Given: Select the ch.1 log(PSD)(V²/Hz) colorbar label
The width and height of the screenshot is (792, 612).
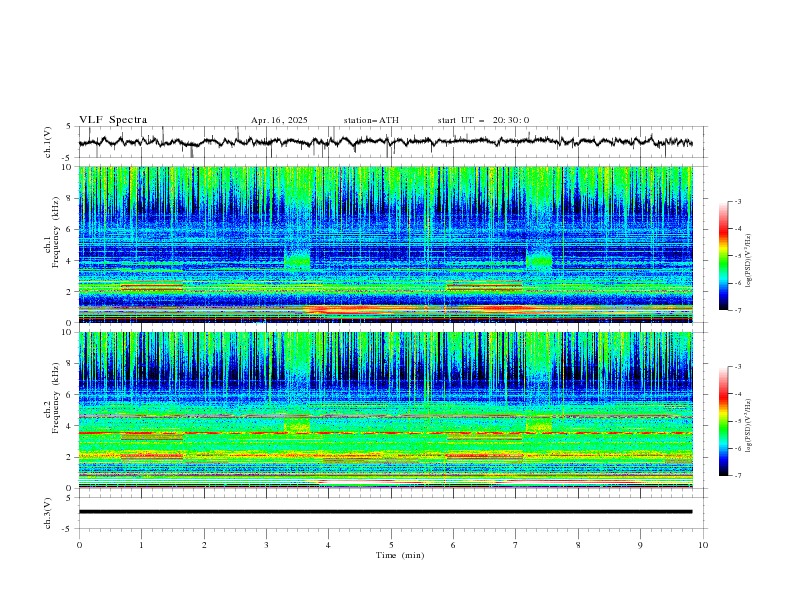Looking at the screenshot, I should (x=748, y=261).
